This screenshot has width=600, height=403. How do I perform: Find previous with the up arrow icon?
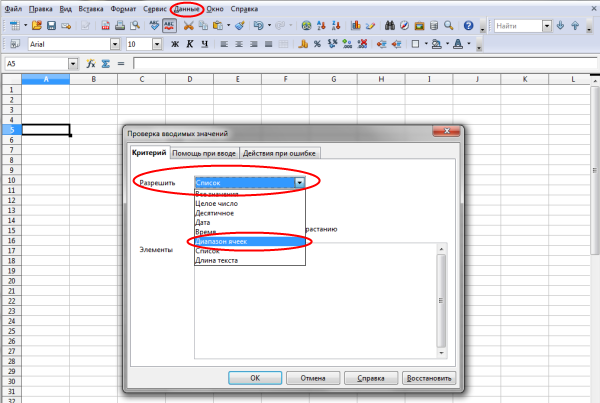click(575, 26)
